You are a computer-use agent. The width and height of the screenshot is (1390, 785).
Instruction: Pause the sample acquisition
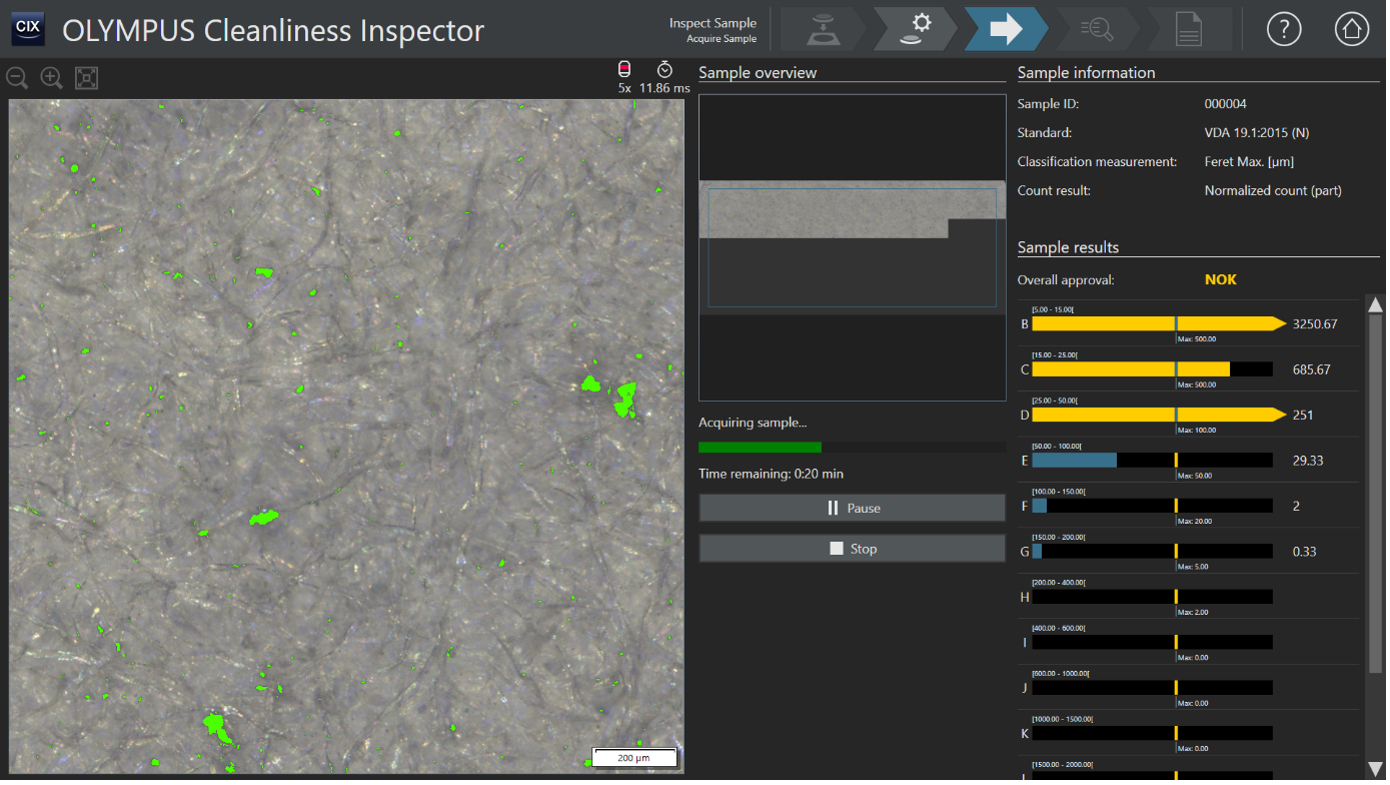[852, 508]
